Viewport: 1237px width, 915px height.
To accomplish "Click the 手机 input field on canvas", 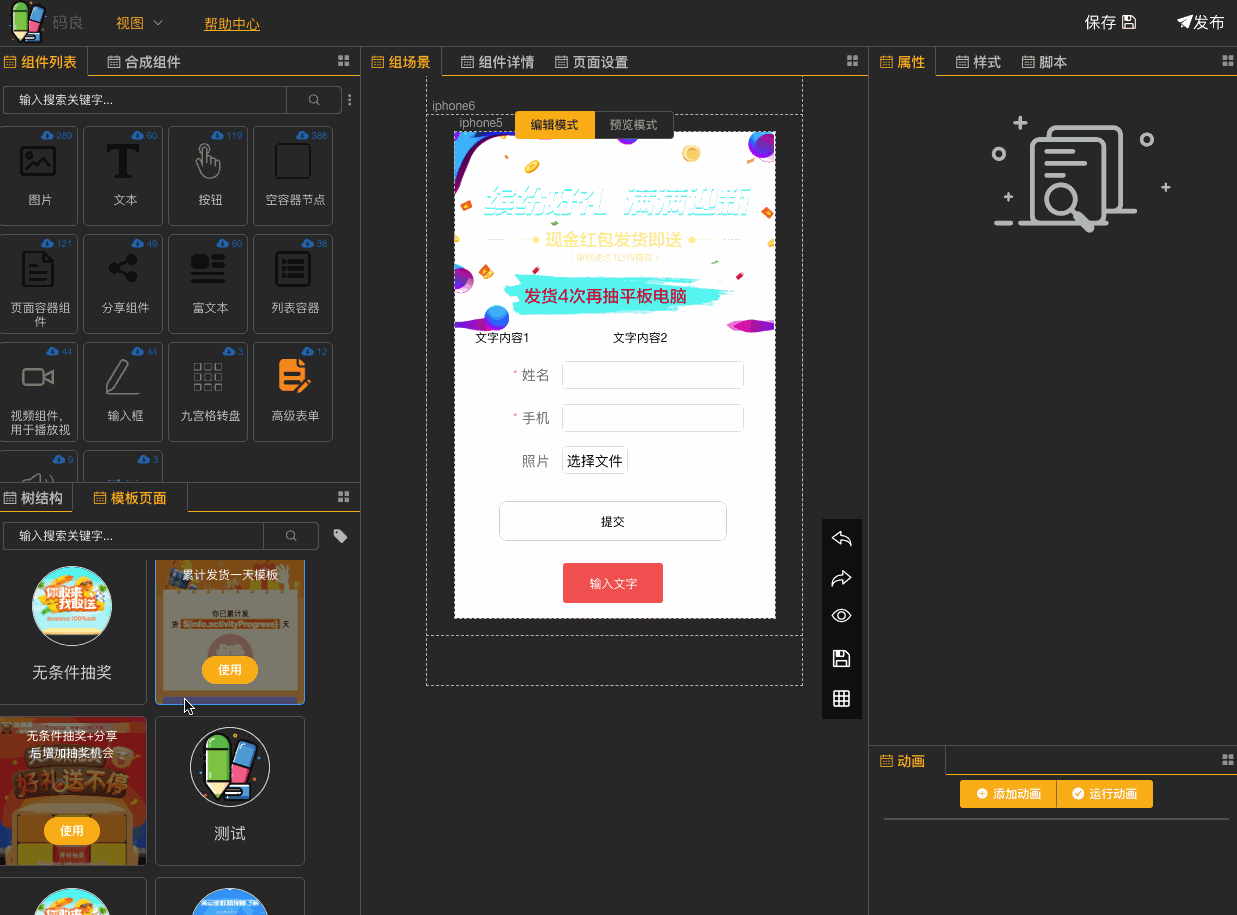I will [653, 418].
